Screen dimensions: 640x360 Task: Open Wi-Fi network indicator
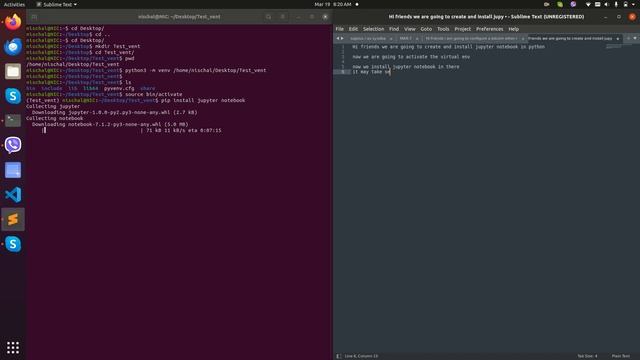coord(588,4)
